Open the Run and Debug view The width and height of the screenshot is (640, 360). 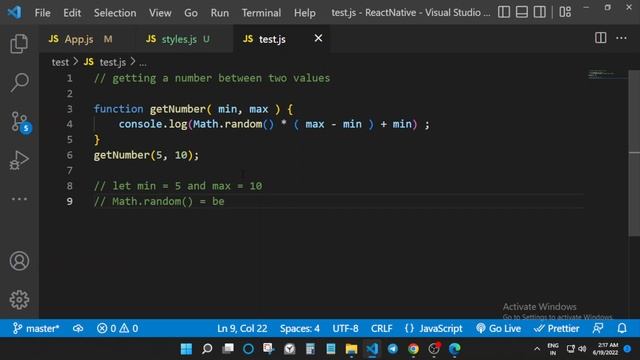[x=19, y=160]
